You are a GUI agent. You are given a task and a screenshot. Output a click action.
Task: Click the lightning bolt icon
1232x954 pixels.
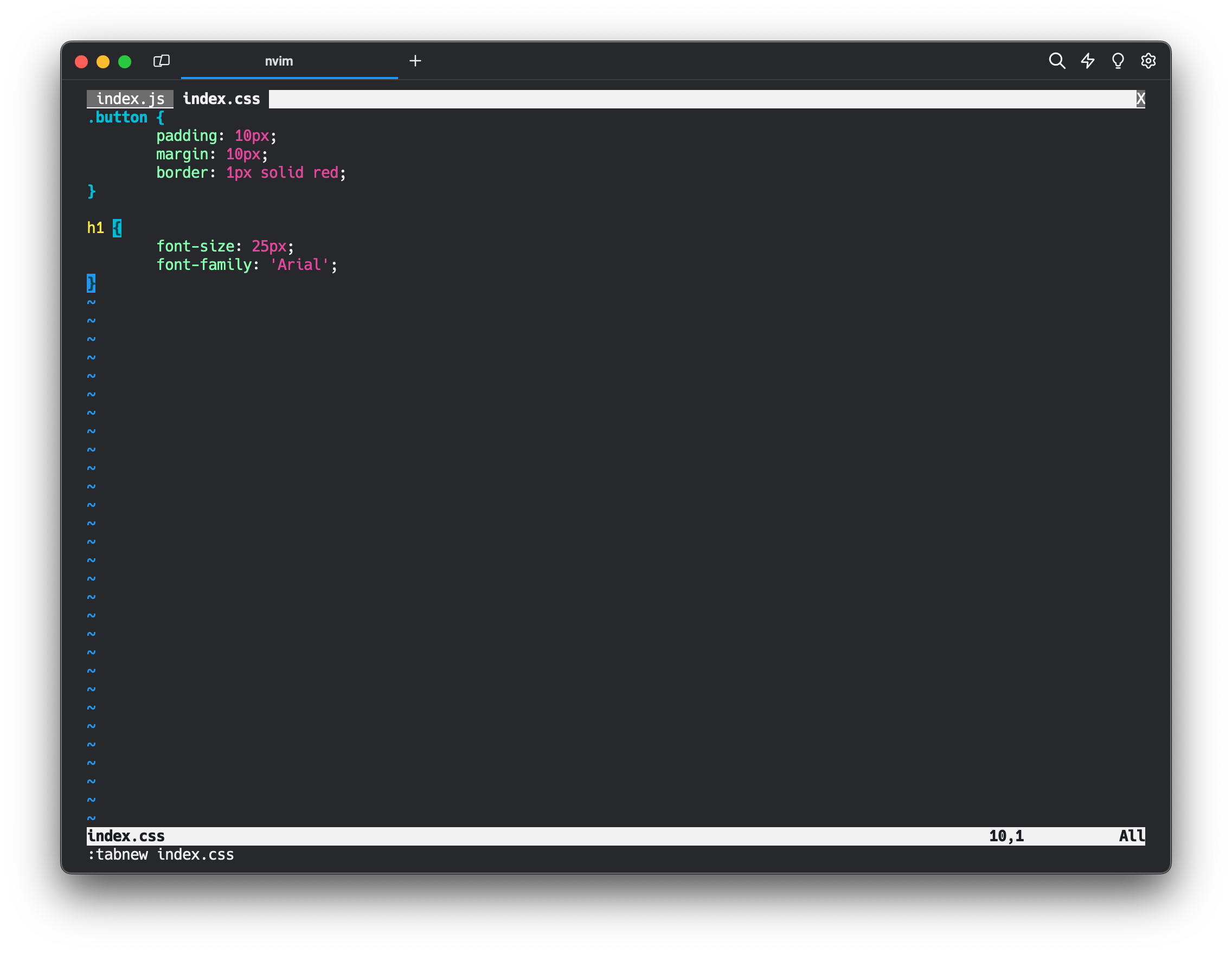(x=1088, y=61)
